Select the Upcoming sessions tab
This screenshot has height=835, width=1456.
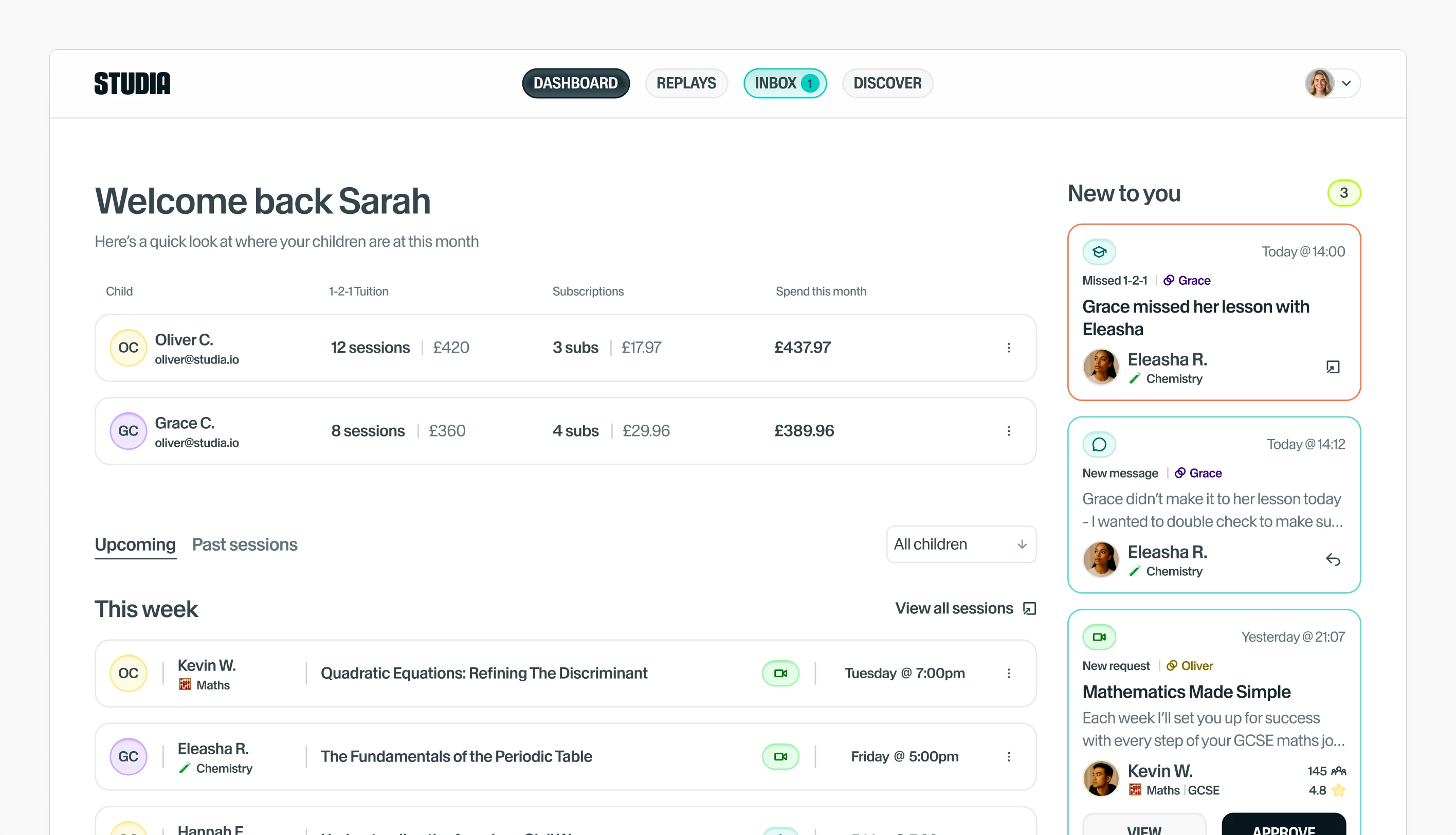(135, 544)
